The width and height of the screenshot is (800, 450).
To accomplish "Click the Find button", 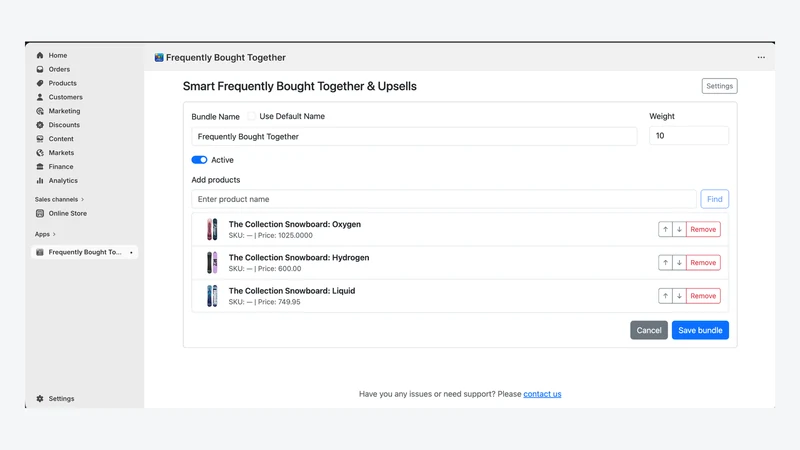I will (714, 199).
